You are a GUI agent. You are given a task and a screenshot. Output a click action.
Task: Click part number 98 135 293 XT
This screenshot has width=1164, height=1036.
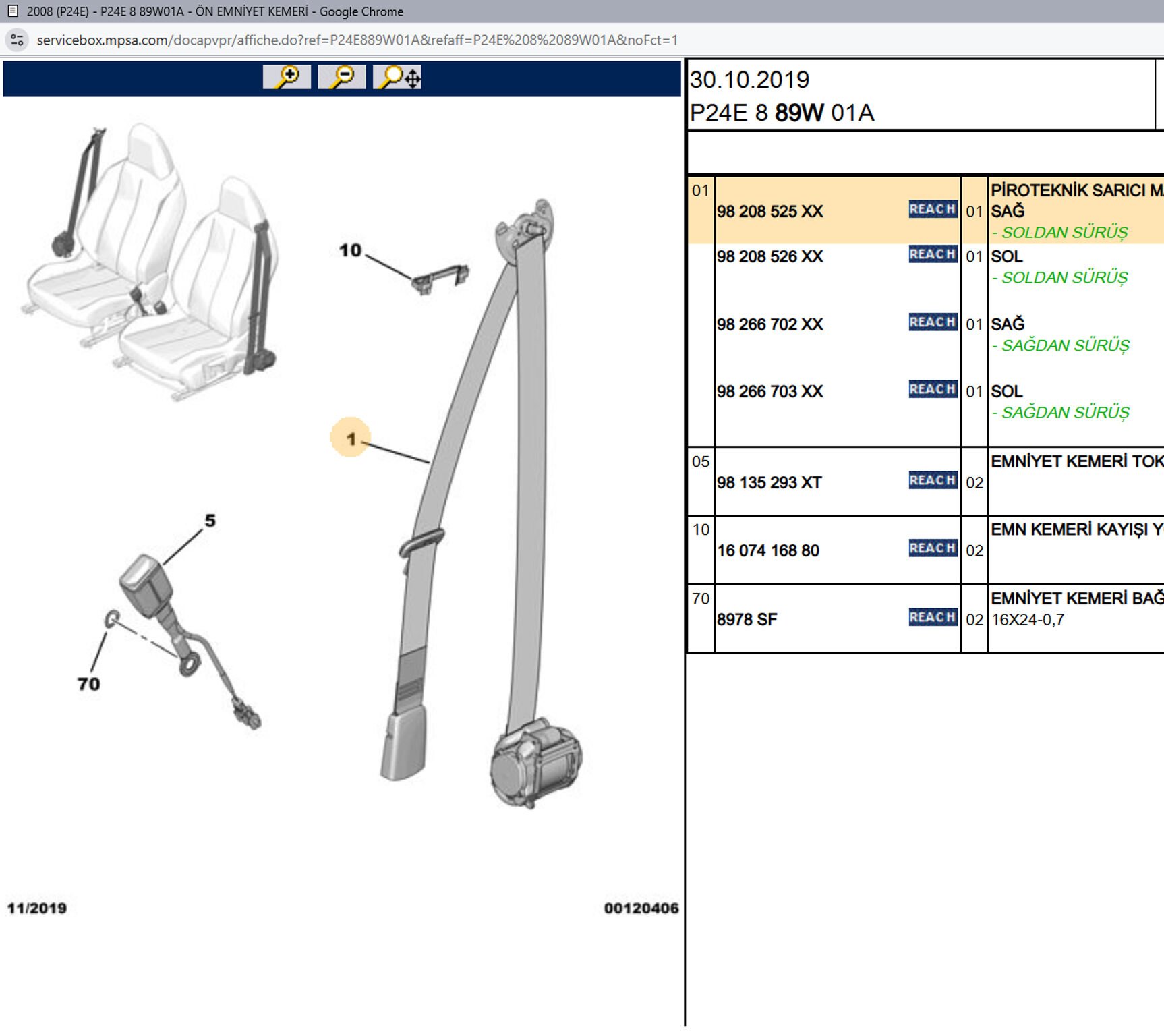coord(769,483)
